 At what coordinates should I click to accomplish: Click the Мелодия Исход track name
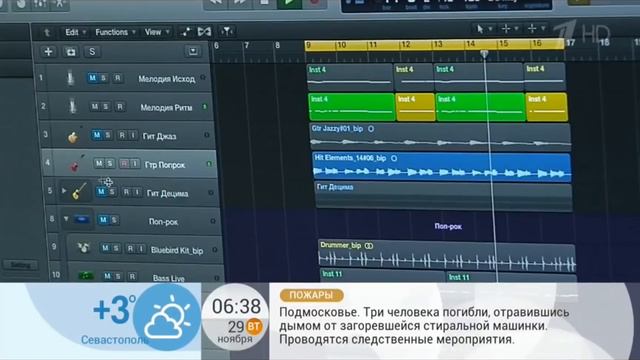pyautogui.click(x=167, y=79)
